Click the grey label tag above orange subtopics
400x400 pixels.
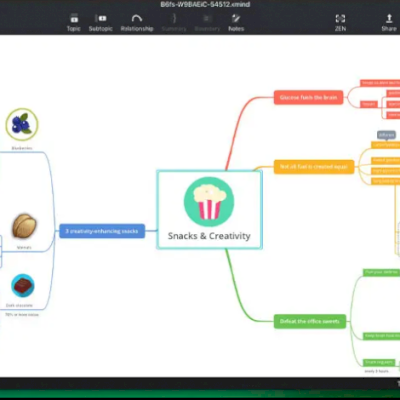tap(386, 135)
